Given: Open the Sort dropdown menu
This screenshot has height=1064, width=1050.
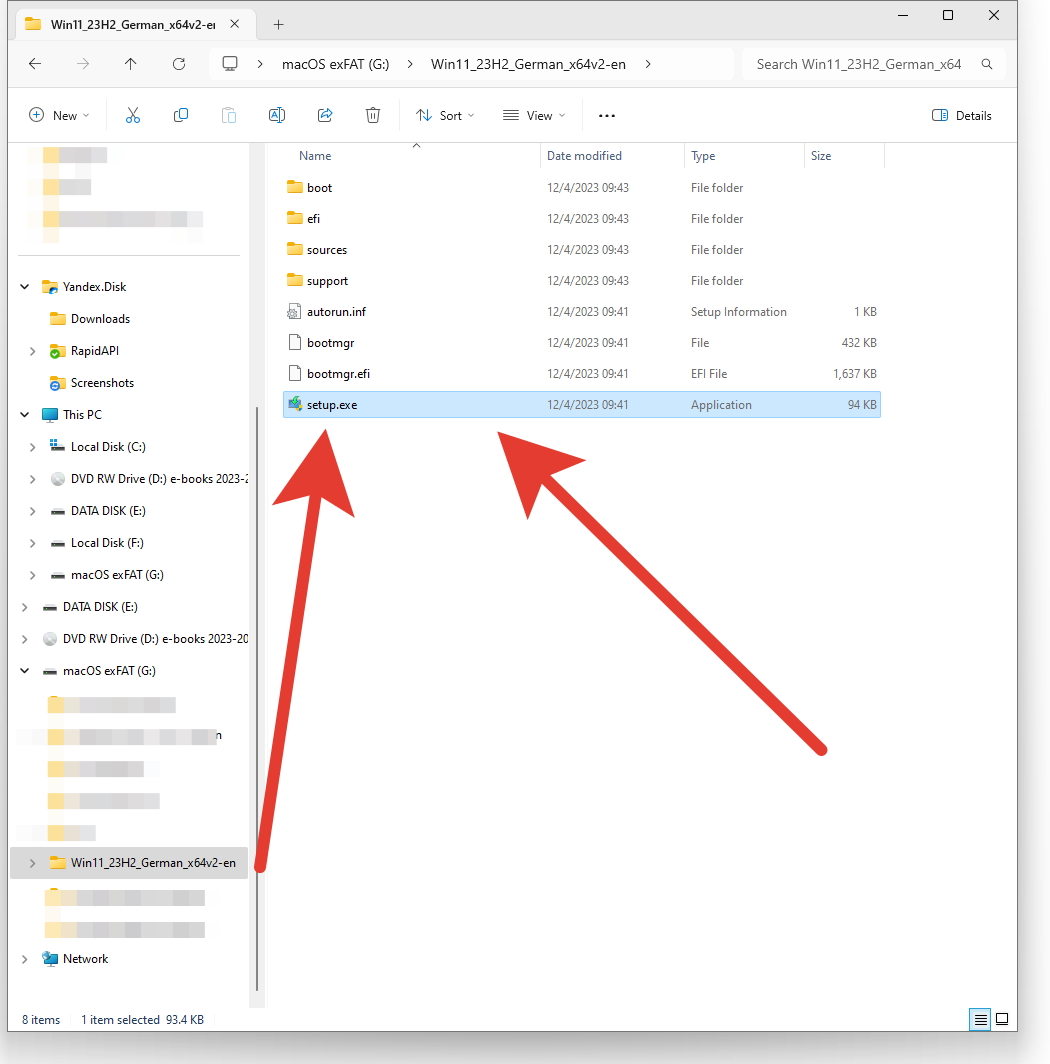Looking at the screenshot, I should click(x=445, y=115).
